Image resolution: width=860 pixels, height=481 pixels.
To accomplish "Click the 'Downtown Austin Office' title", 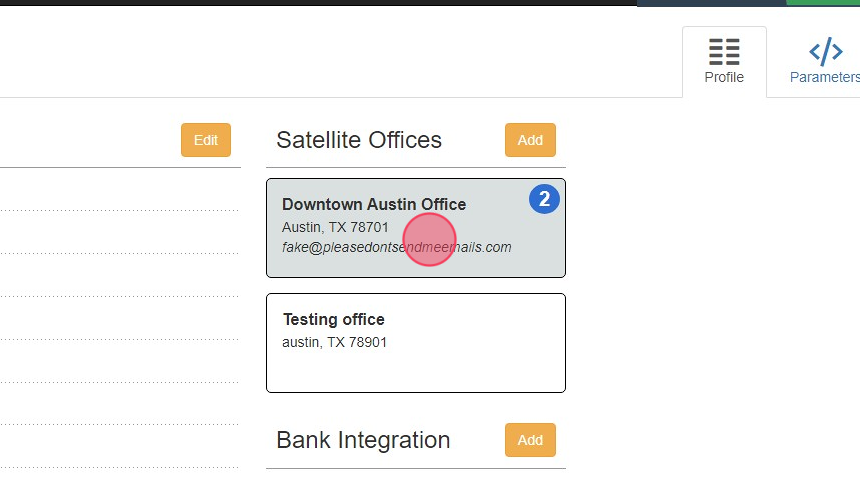I will pyautogui.click(x=374, y=204).
